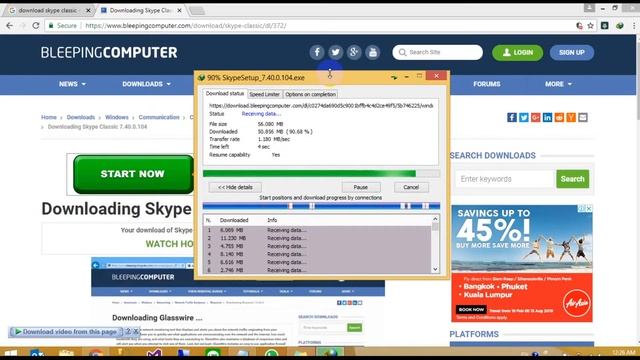
Task: Bookmark page with the star icon
Action: click(590, 26)
